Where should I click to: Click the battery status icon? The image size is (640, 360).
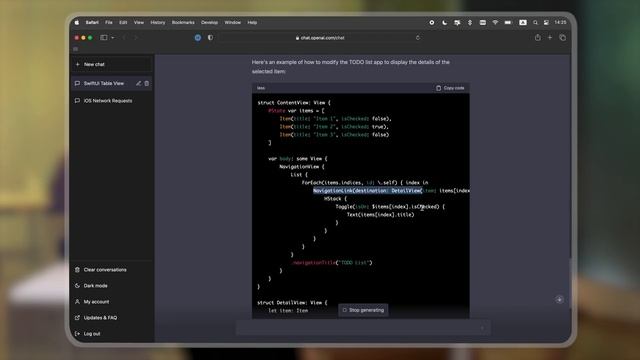[x=508, y=22]
